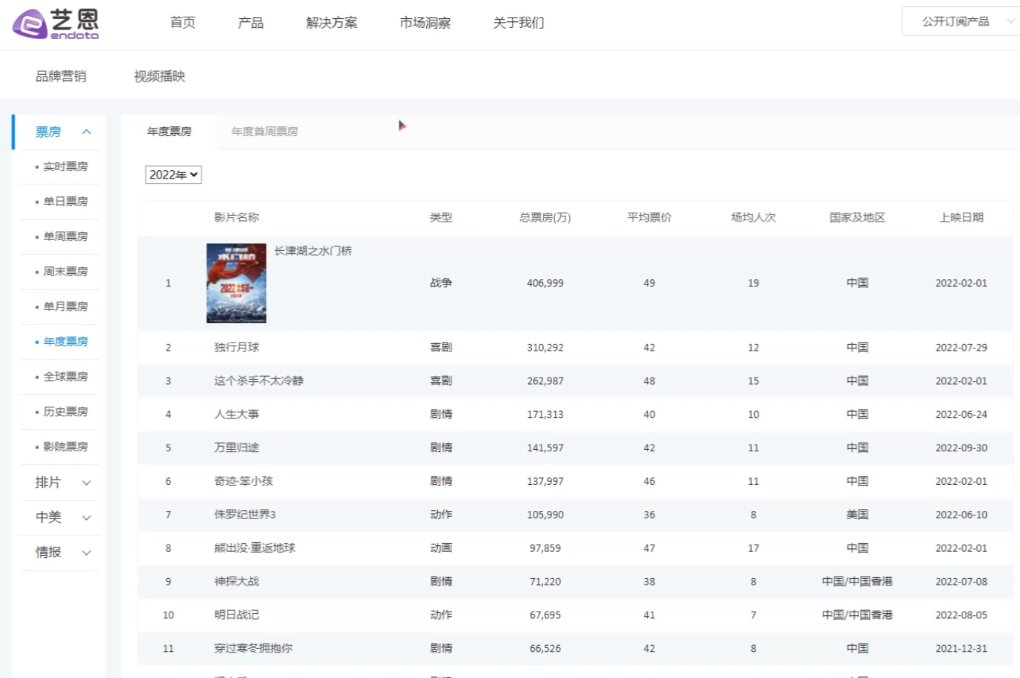This screenshot has height=678, width=1020.
Task: Click the 品牌营销 sub-navigation link
Action: coord(60,76)
